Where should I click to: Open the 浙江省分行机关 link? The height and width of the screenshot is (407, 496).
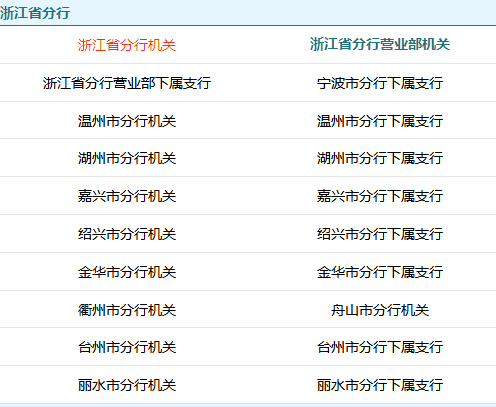click(x=127, y=45)
